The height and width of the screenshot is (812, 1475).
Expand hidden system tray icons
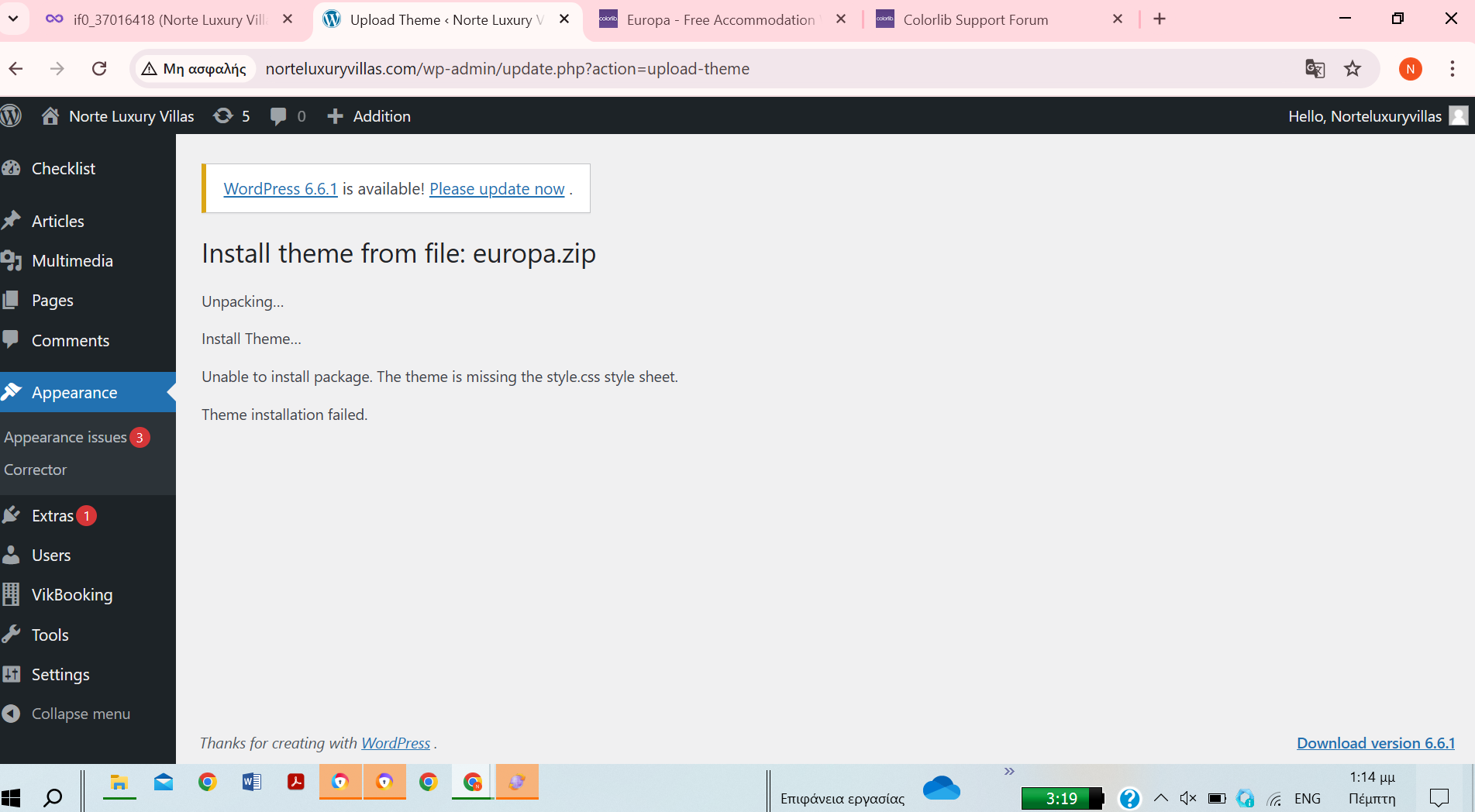[1160, 798]
